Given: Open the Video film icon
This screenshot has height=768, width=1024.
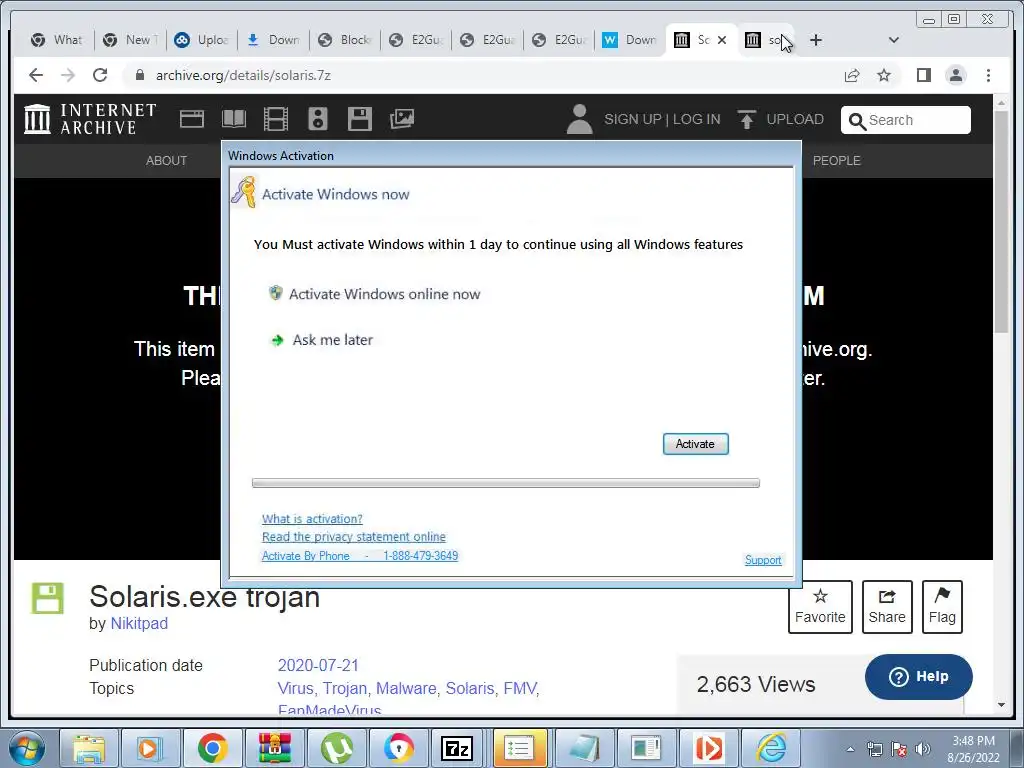Looking at the screenshot, I should tap(276, 119).
